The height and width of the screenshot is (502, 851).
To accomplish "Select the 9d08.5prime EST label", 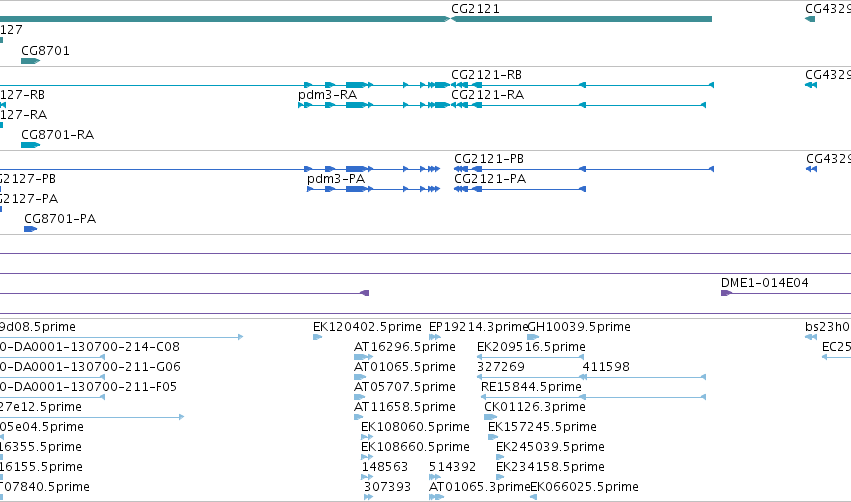I will click(37, 327).
